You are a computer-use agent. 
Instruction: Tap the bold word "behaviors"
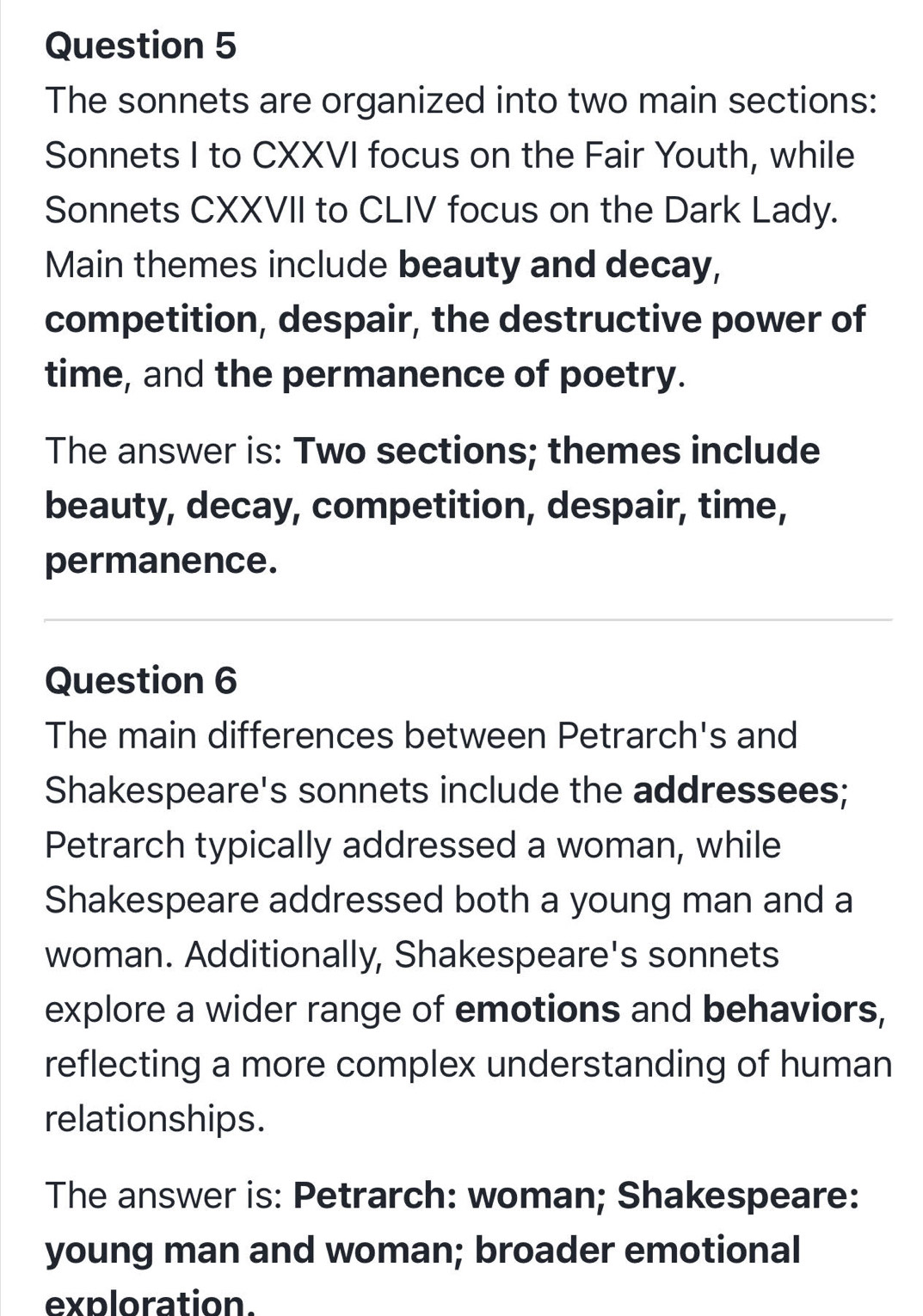(790, 1009)
